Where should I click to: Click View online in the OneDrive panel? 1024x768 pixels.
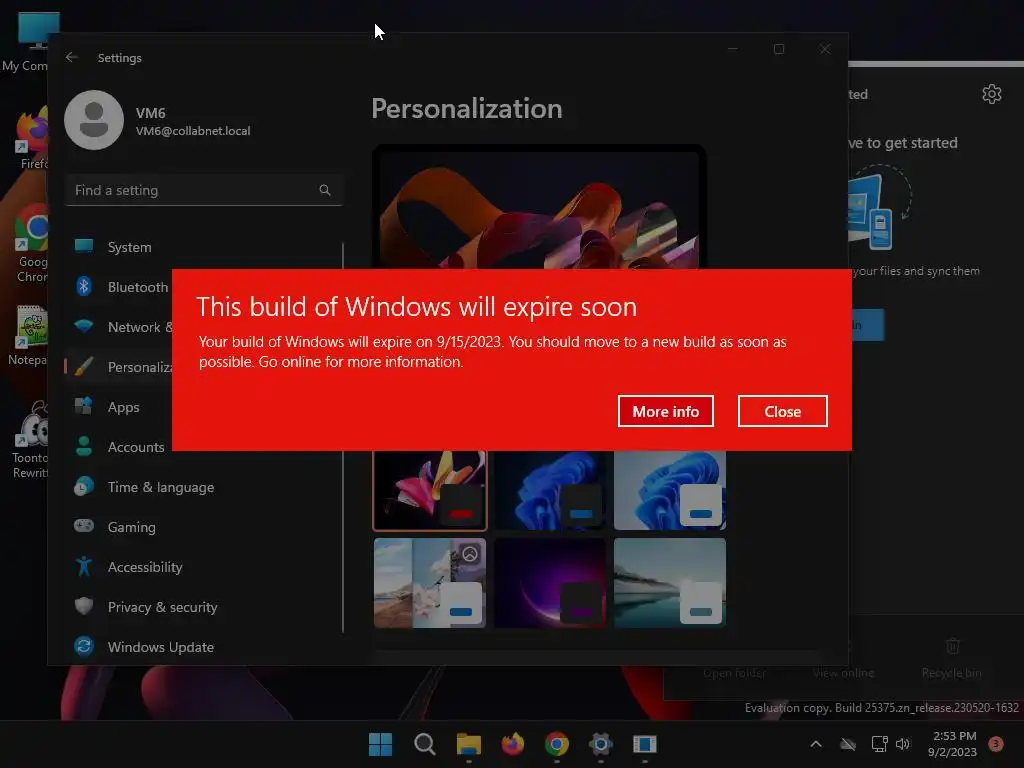coord(843,673)
